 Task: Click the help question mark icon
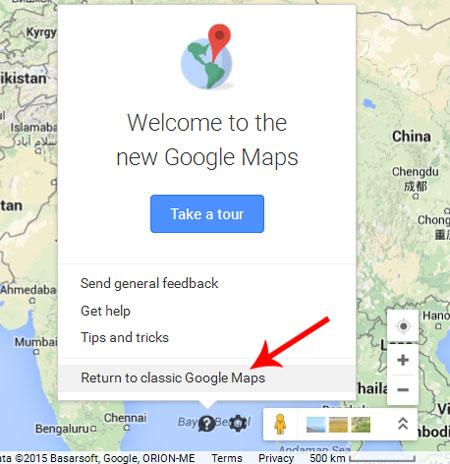coord(207,424)
